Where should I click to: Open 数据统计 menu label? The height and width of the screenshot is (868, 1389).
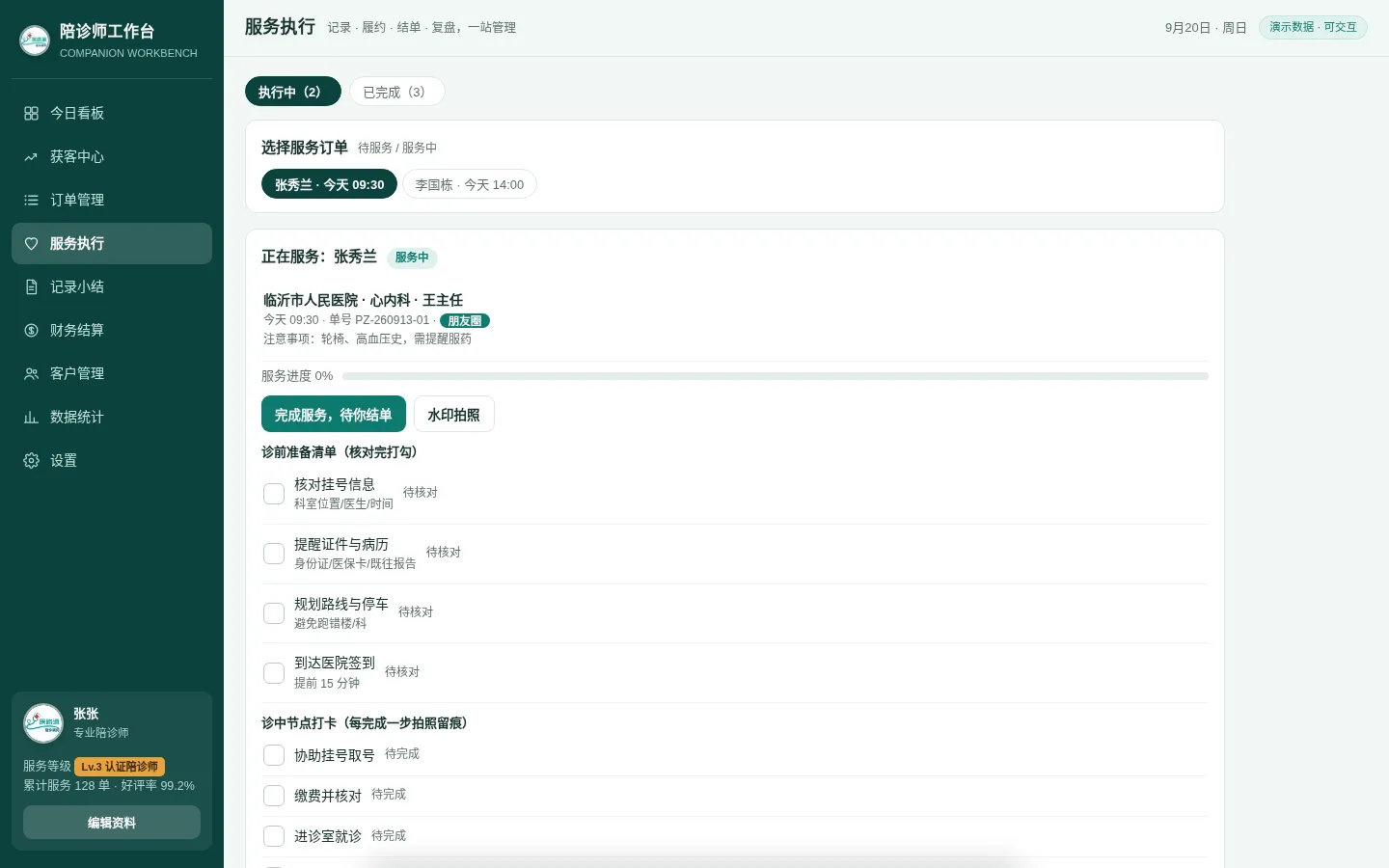pos(77,417)
